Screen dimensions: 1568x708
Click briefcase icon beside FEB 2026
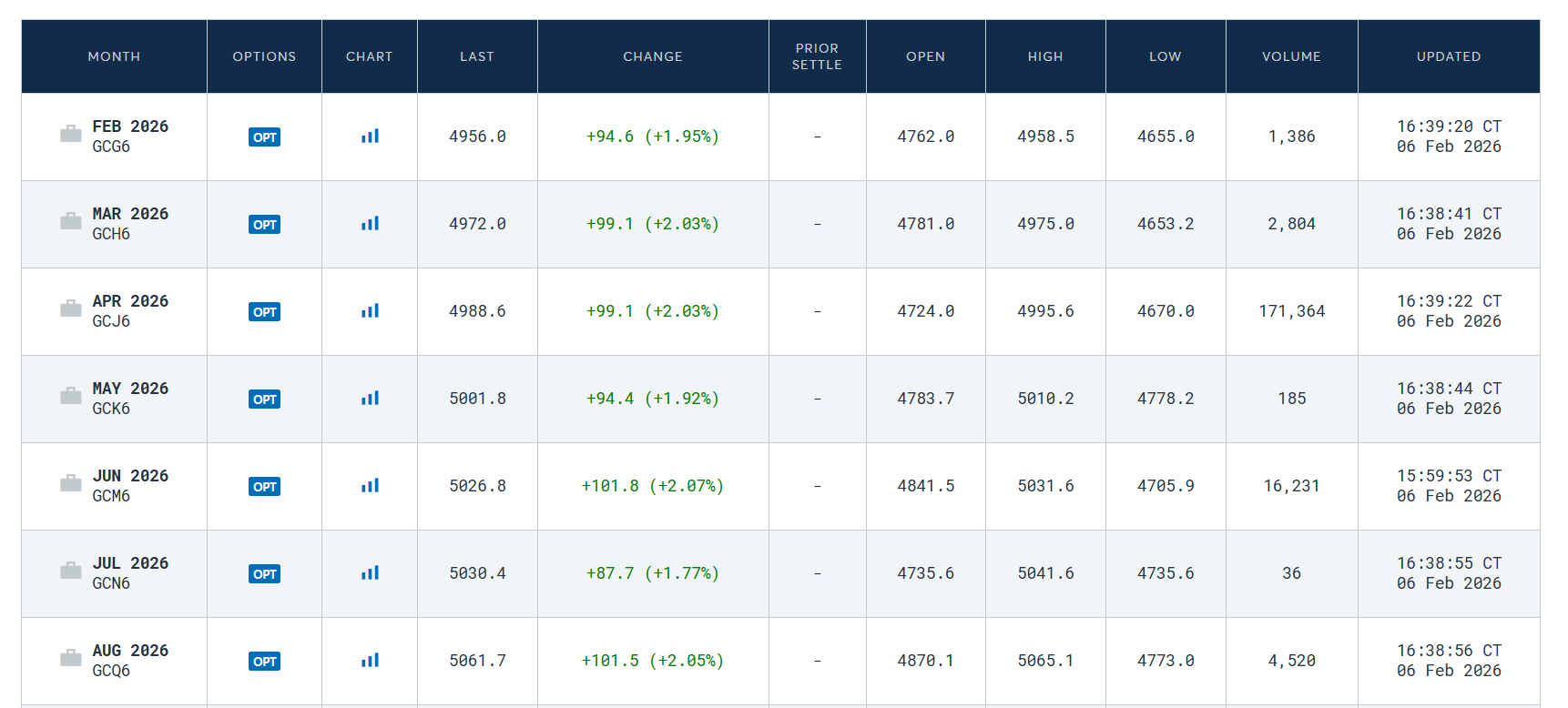pos(70,135)
